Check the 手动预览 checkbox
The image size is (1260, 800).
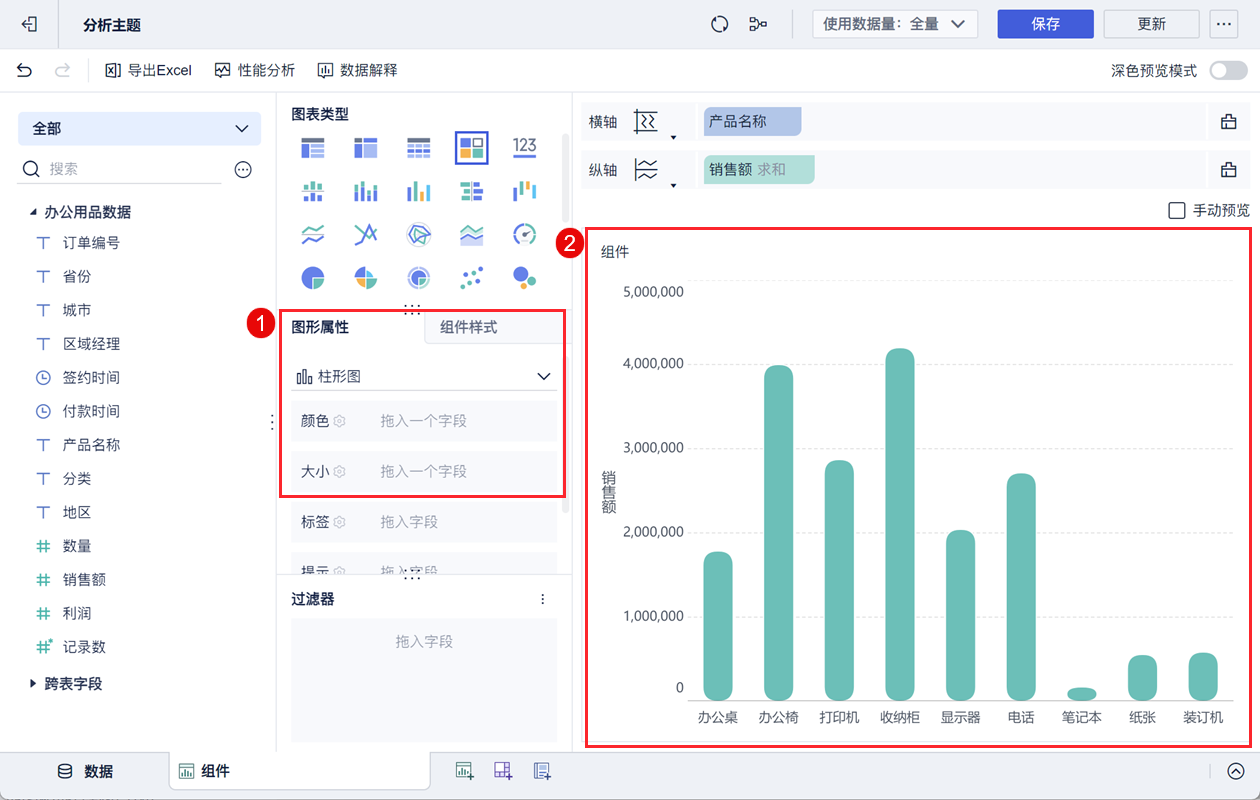coord(1177,210)
